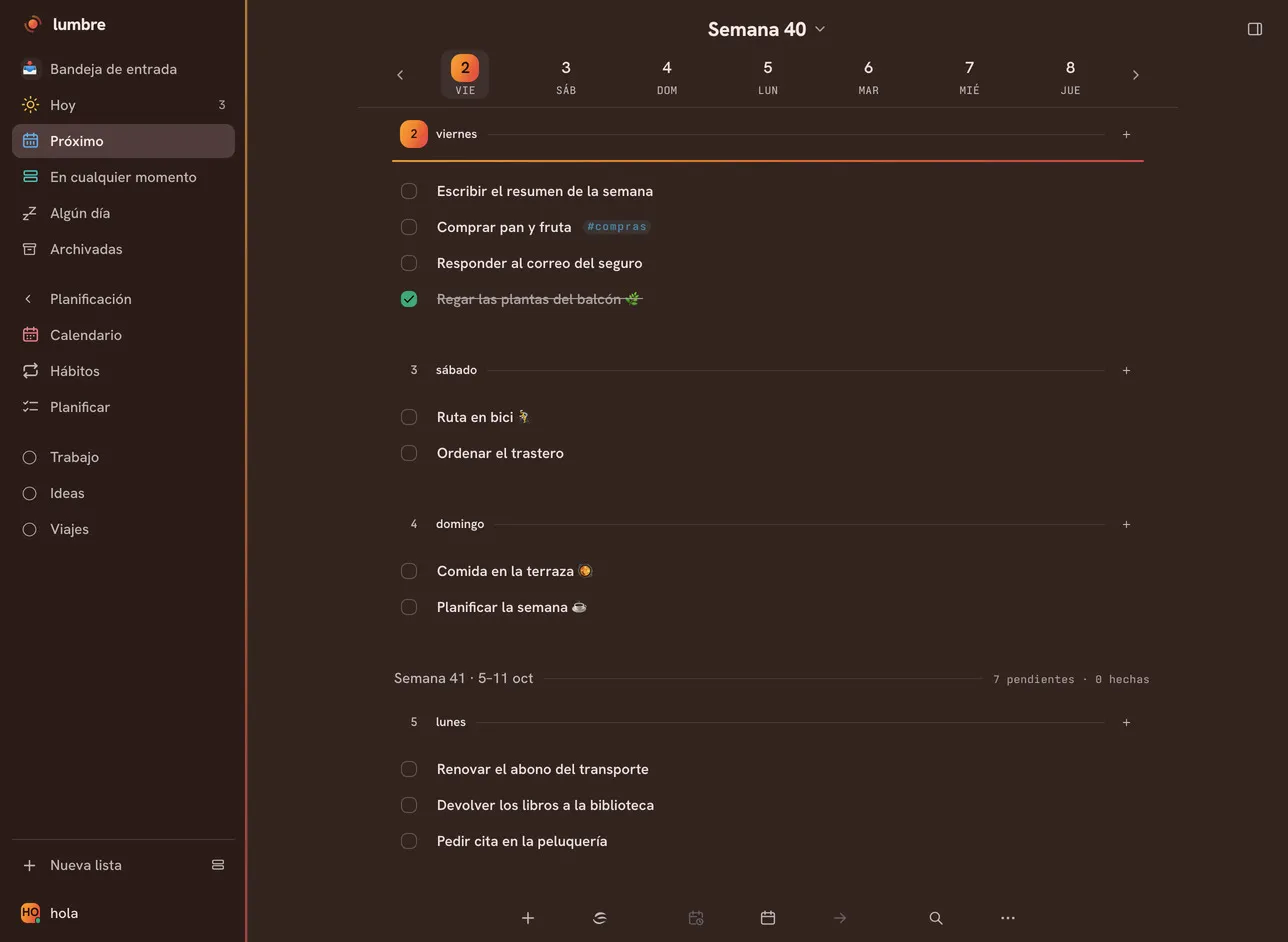The height and width of the screenshot is (942, 1288).
Task: Advance to next week with right chevron
Action: (1135, 75)
